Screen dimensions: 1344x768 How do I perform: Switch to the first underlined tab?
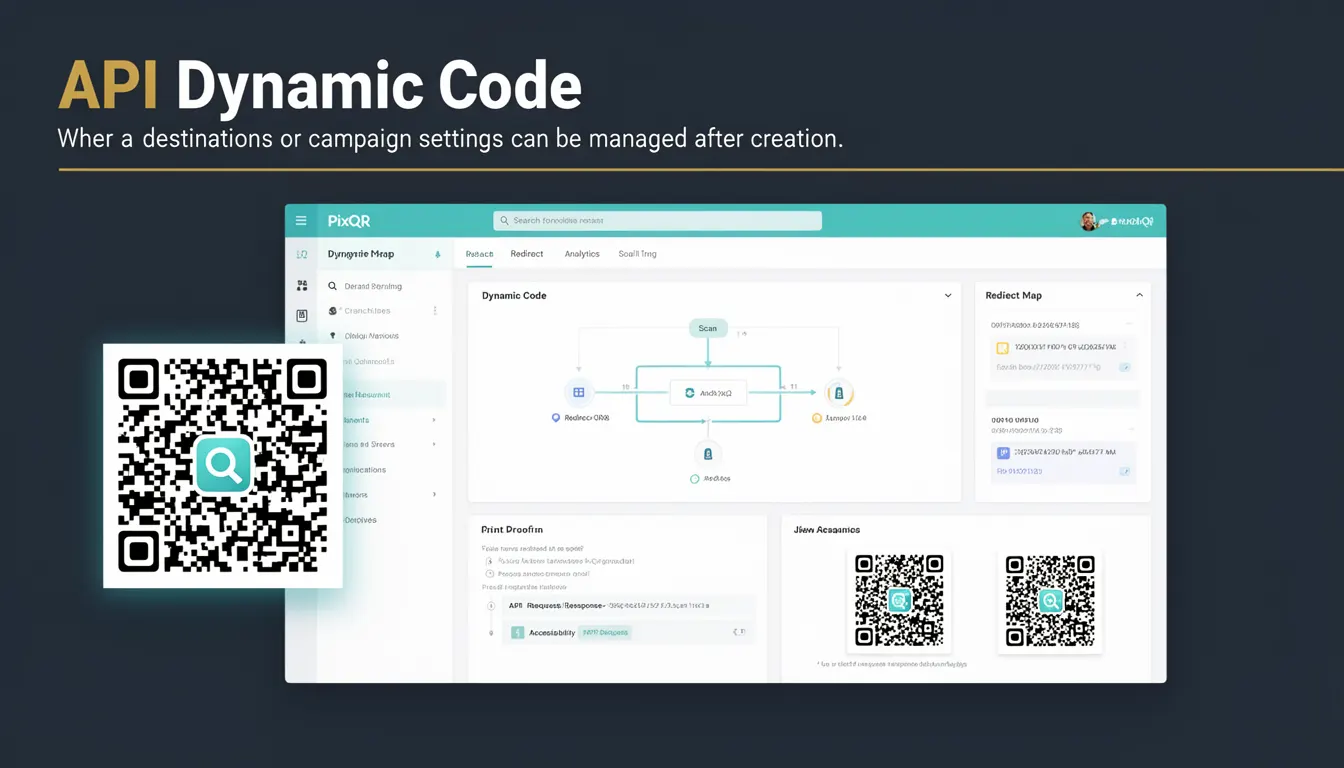479,254
